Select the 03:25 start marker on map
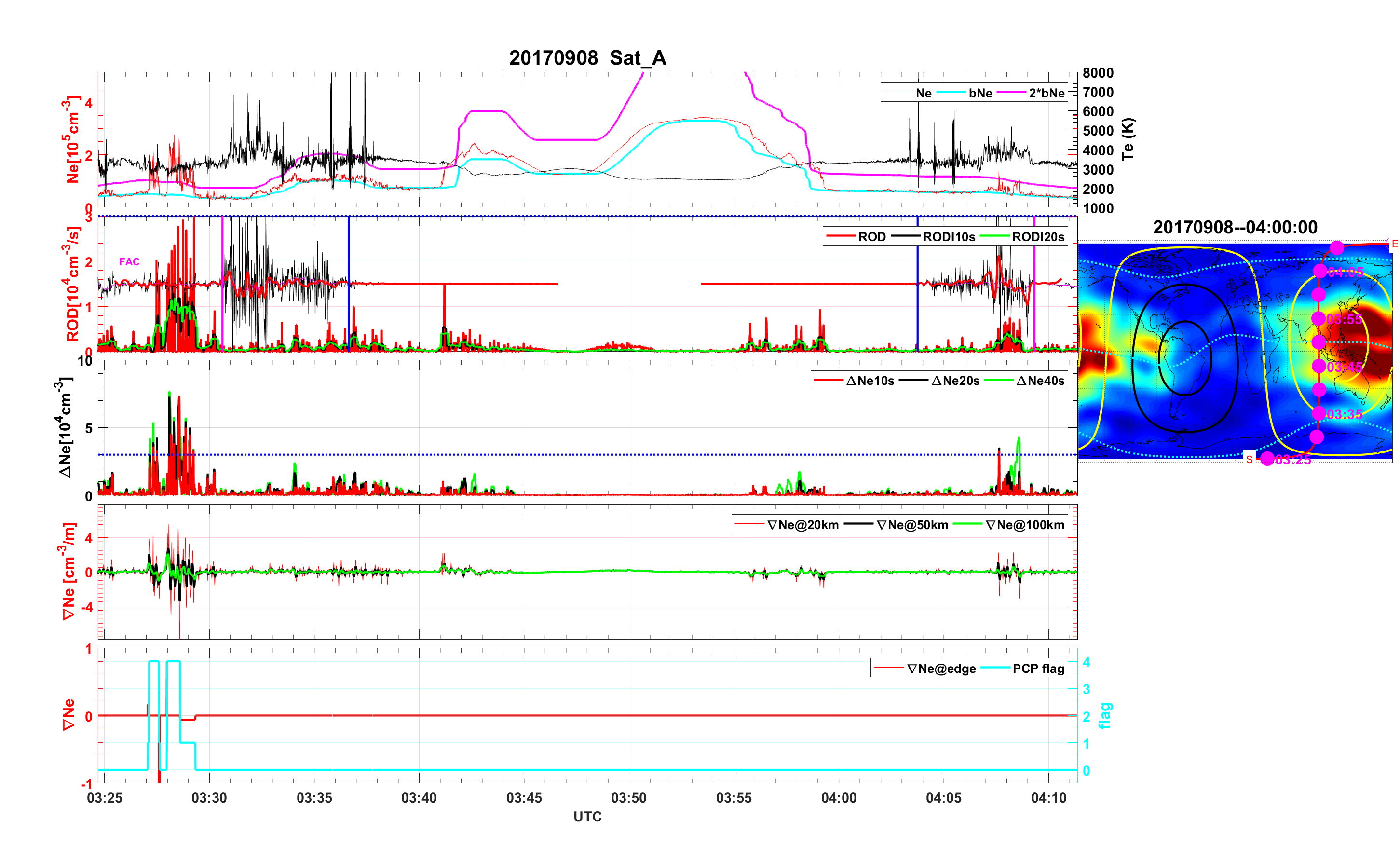The height and width of the screenshot is (847, 1400). 1267,459
